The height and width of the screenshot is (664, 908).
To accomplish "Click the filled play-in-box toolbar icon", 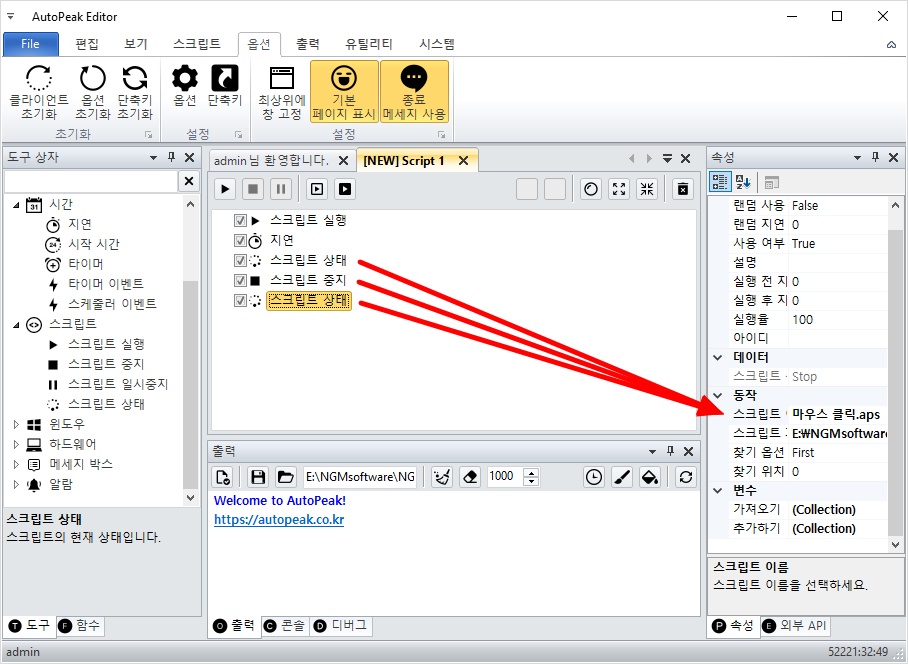I will pyautogui.click(x=345, y=189).
